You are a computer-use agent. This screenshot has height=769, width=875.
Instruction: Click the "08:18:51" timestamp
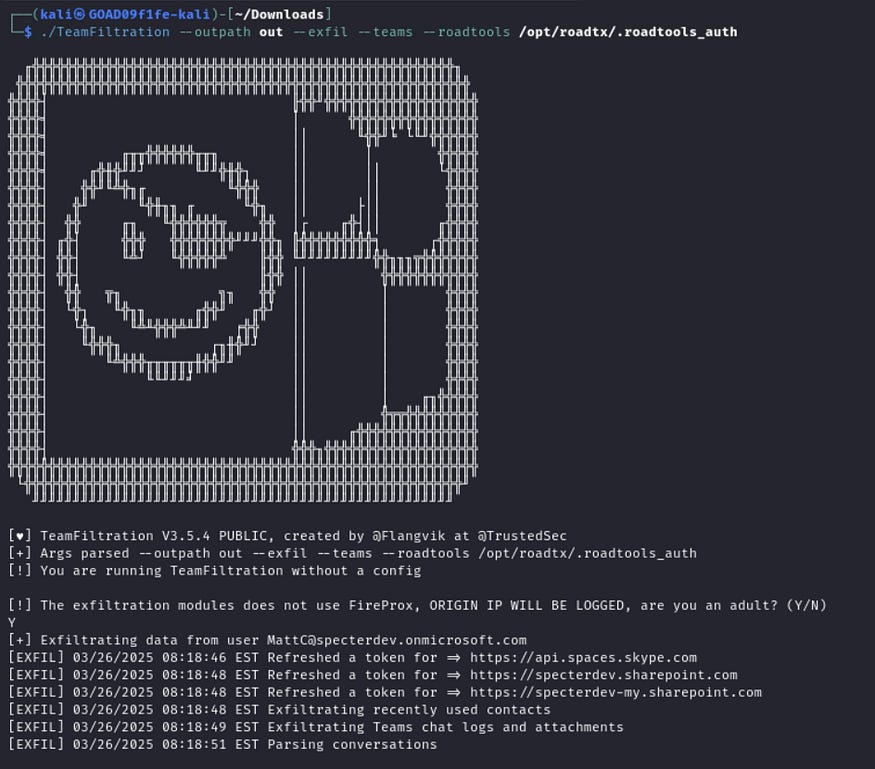click(x=194, y=744)
